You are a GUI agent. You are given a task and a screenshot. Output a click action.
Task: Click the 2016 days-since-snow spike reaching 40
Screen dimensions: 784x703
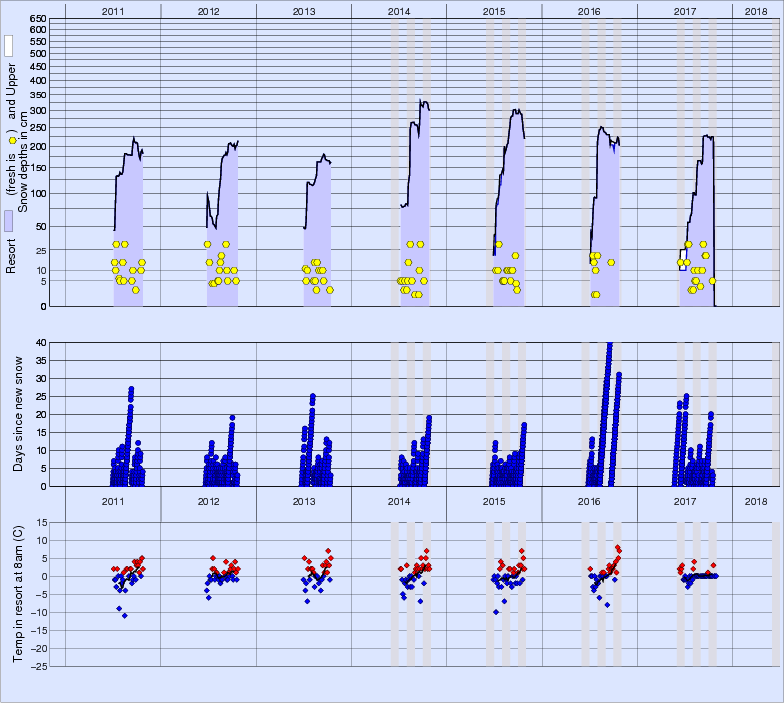click(x=608, y=346)
